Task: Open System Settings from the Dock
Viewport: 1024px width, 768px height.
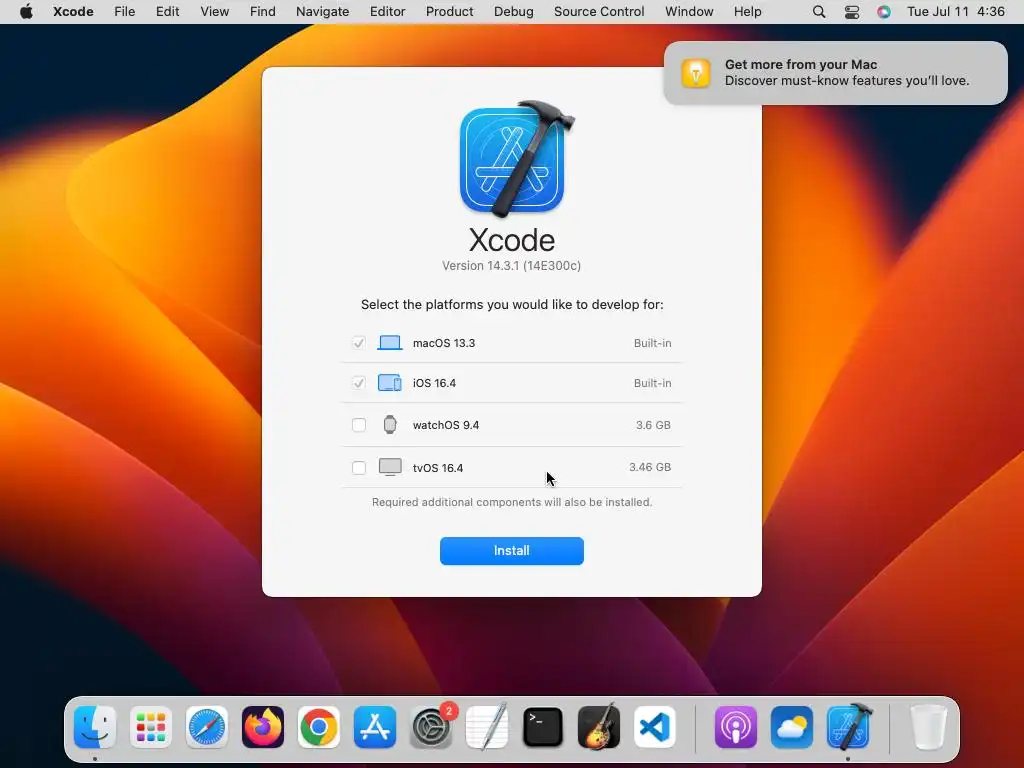Action: click(431, 727)
